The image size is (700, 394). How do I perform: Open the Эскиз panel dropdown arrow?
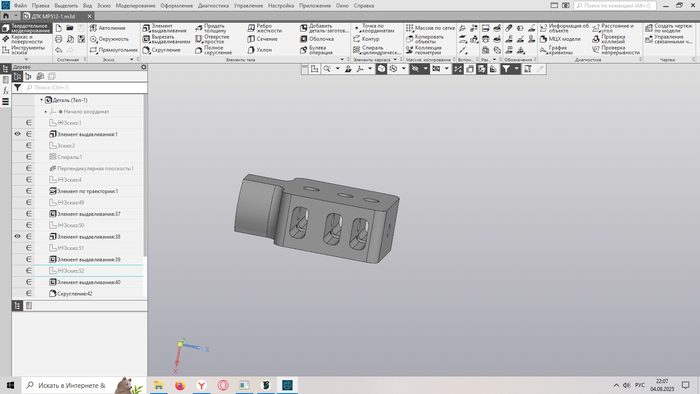132,59
